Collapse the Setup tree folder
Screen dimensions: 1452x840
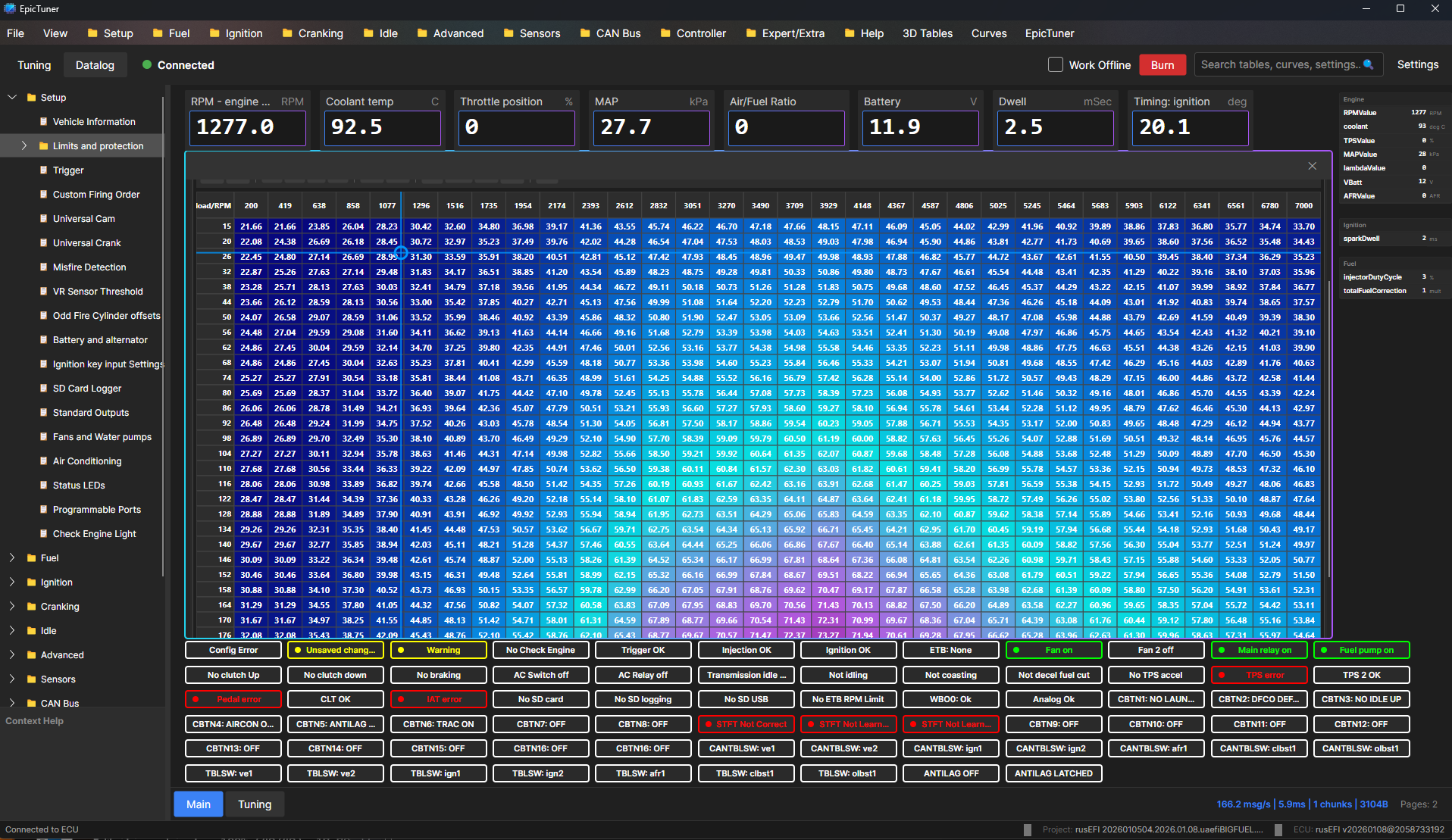pos(12,98)
